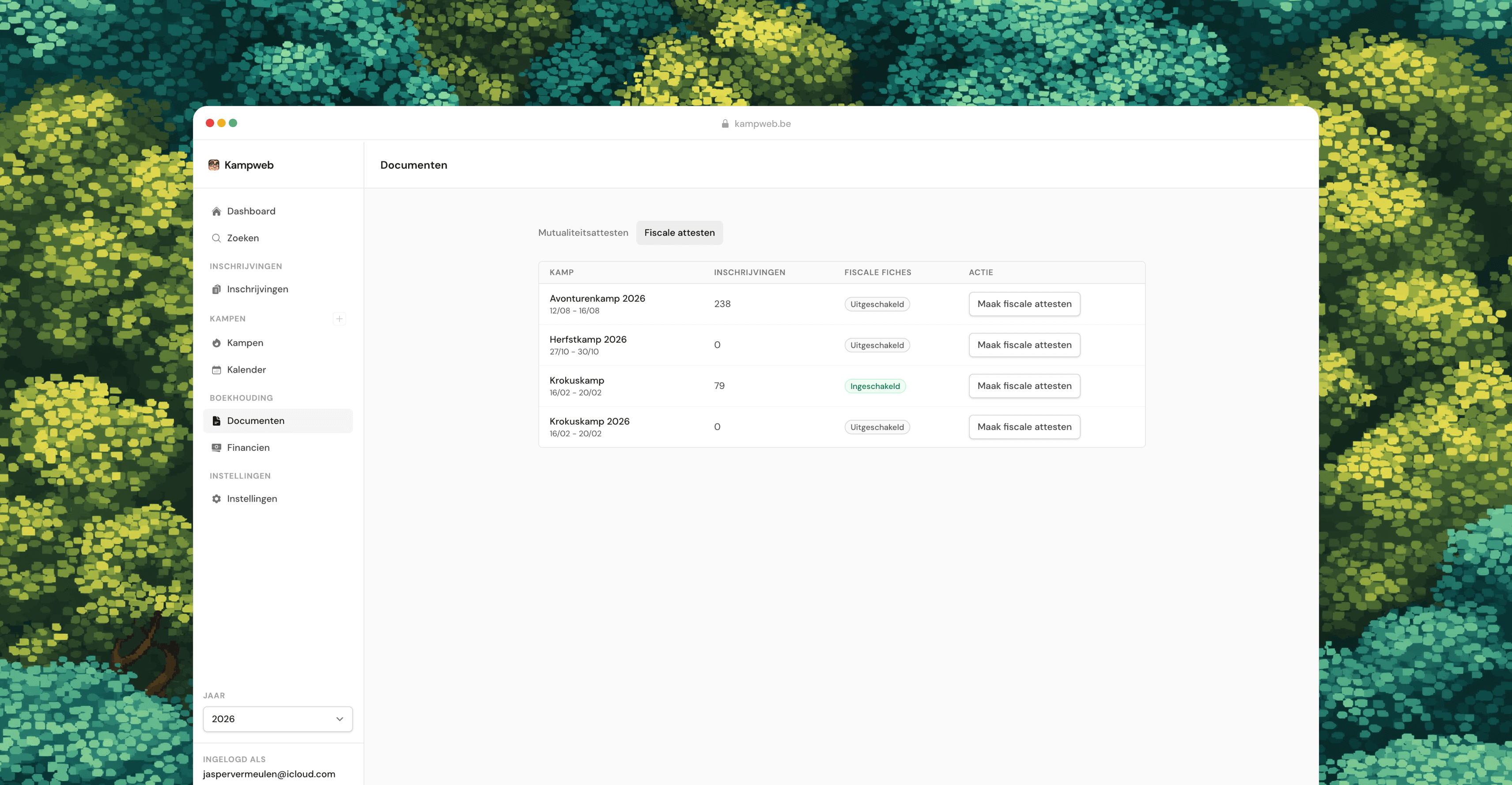Open Kalender via the calendar icon
Image resolution: width=1512 pixels, height=785 pixels.
click(x=216, y=370)
